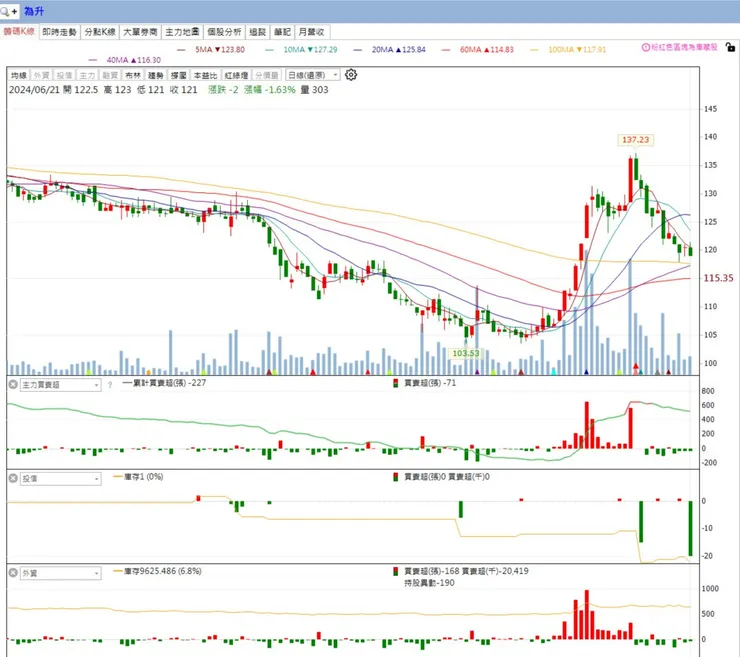Open the 大量券商 tab
This screenshot has width=740, height=657.
140,32
